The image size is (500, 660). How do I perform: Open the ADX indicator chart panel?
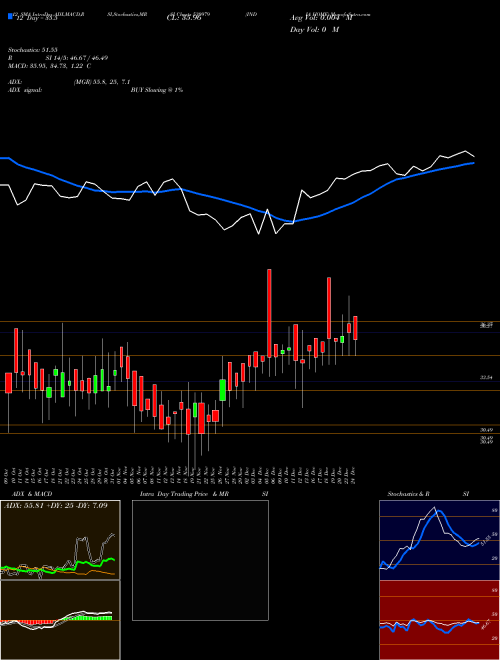[60, 540]
